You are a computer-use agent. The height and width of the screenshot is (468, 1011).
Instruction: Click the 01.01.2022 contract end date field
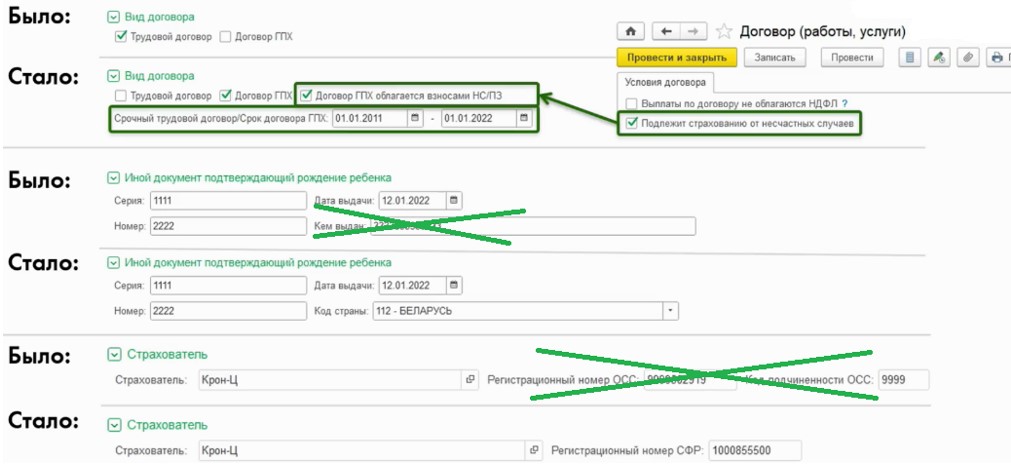point(479,119)
